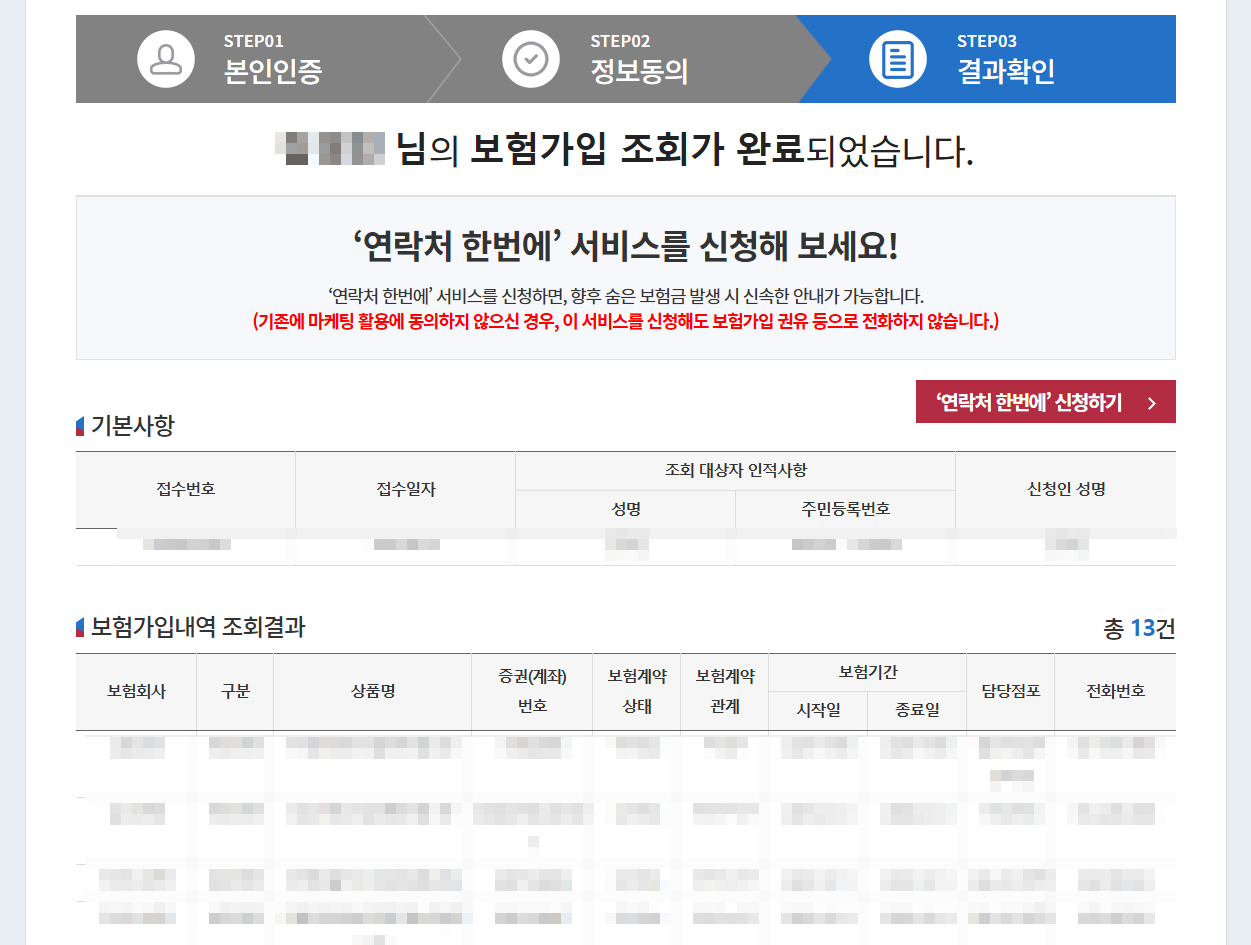Click the 상품명 column header
Viewport: 1251px width, 945px height.
[x=372, y=691]
